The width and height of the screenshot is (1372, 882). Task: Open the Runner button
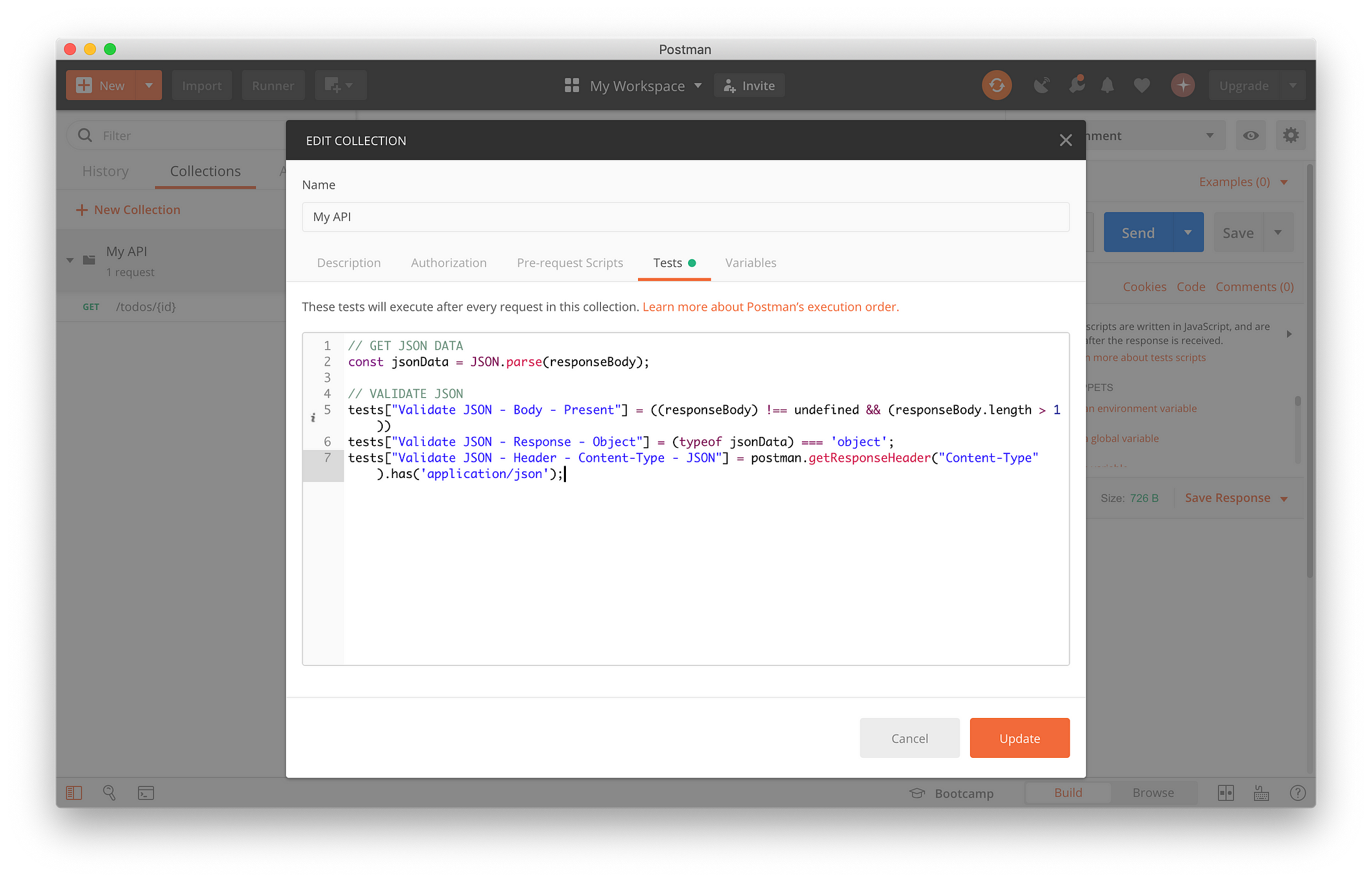[x=273, y=86]
